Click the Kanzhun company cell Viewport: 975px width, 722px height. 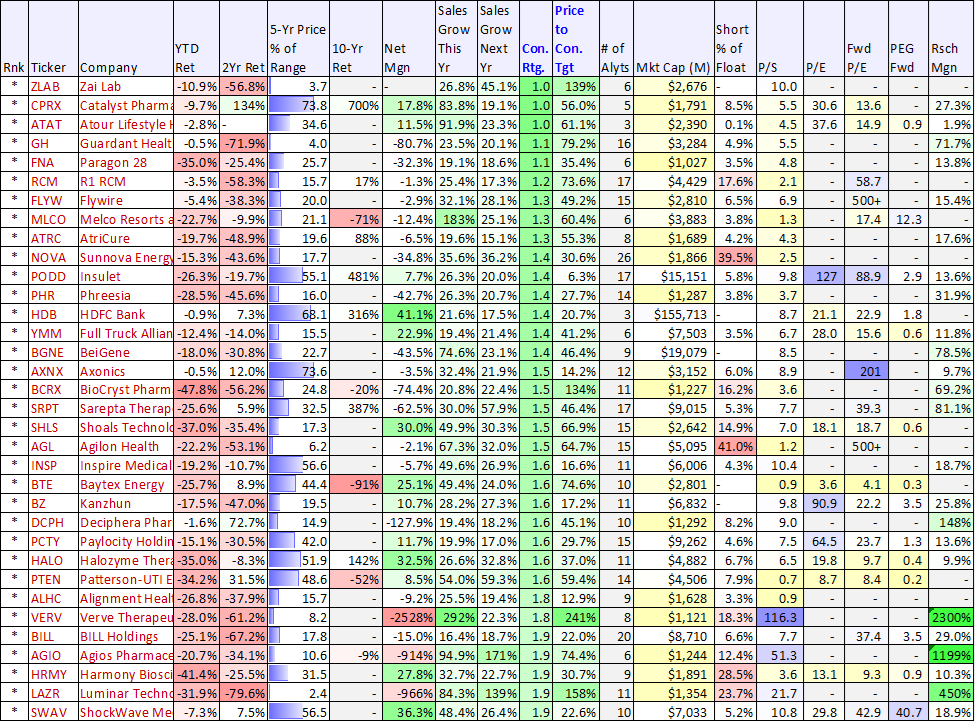coord(126,504)
